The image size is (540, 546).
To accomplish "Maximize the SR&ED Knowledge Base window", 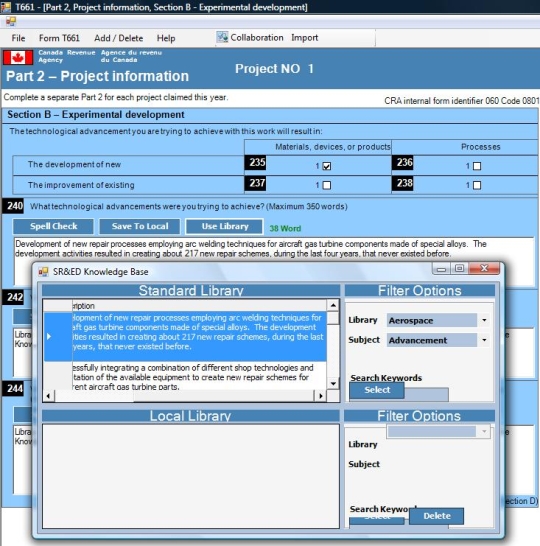I will click(x=459, y=268).
